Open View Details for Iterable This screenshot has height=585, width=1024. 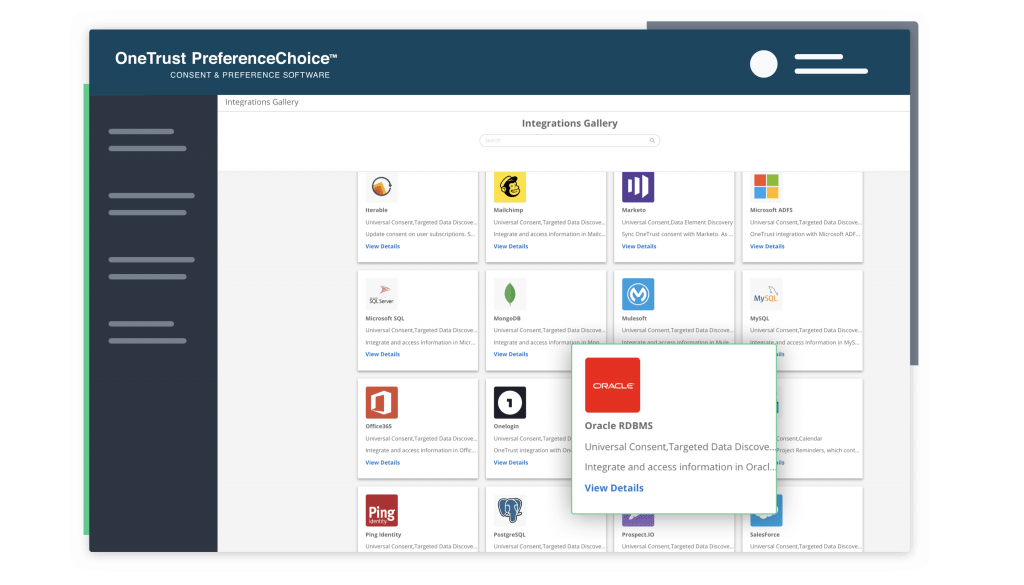pyautogui.click(x=383, y=246)
